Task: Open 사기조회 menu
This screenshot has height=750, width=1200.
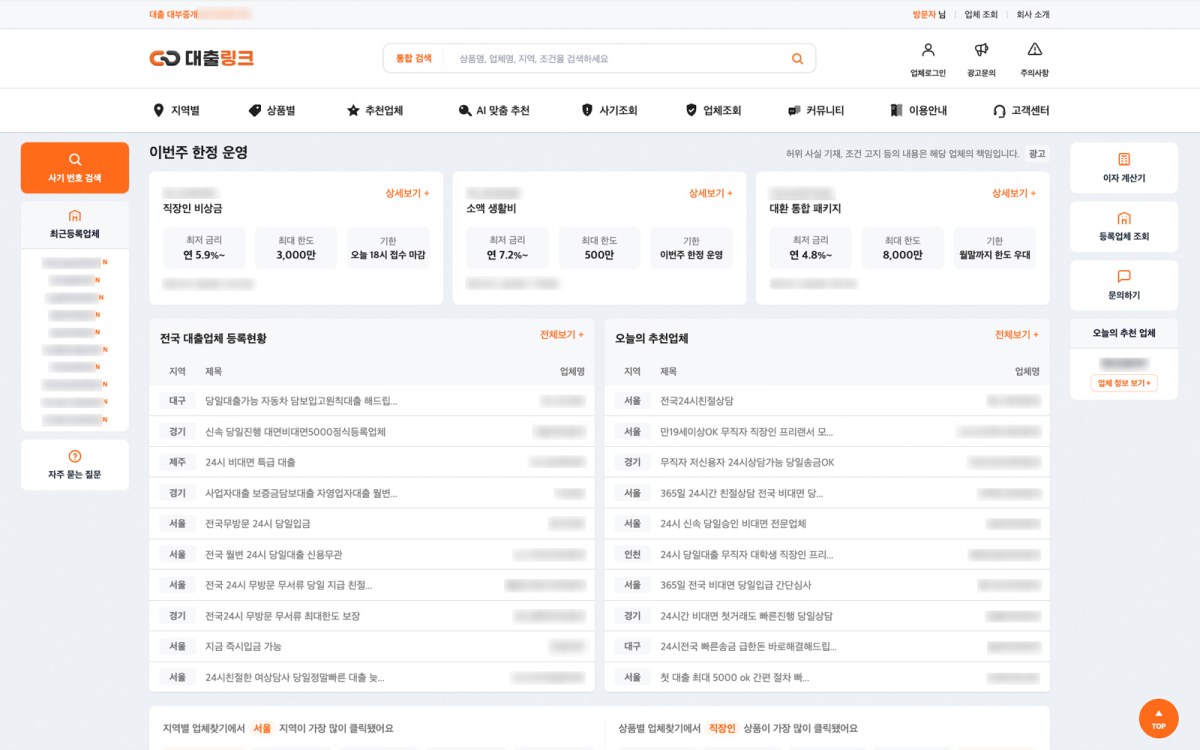Action: 609,110
